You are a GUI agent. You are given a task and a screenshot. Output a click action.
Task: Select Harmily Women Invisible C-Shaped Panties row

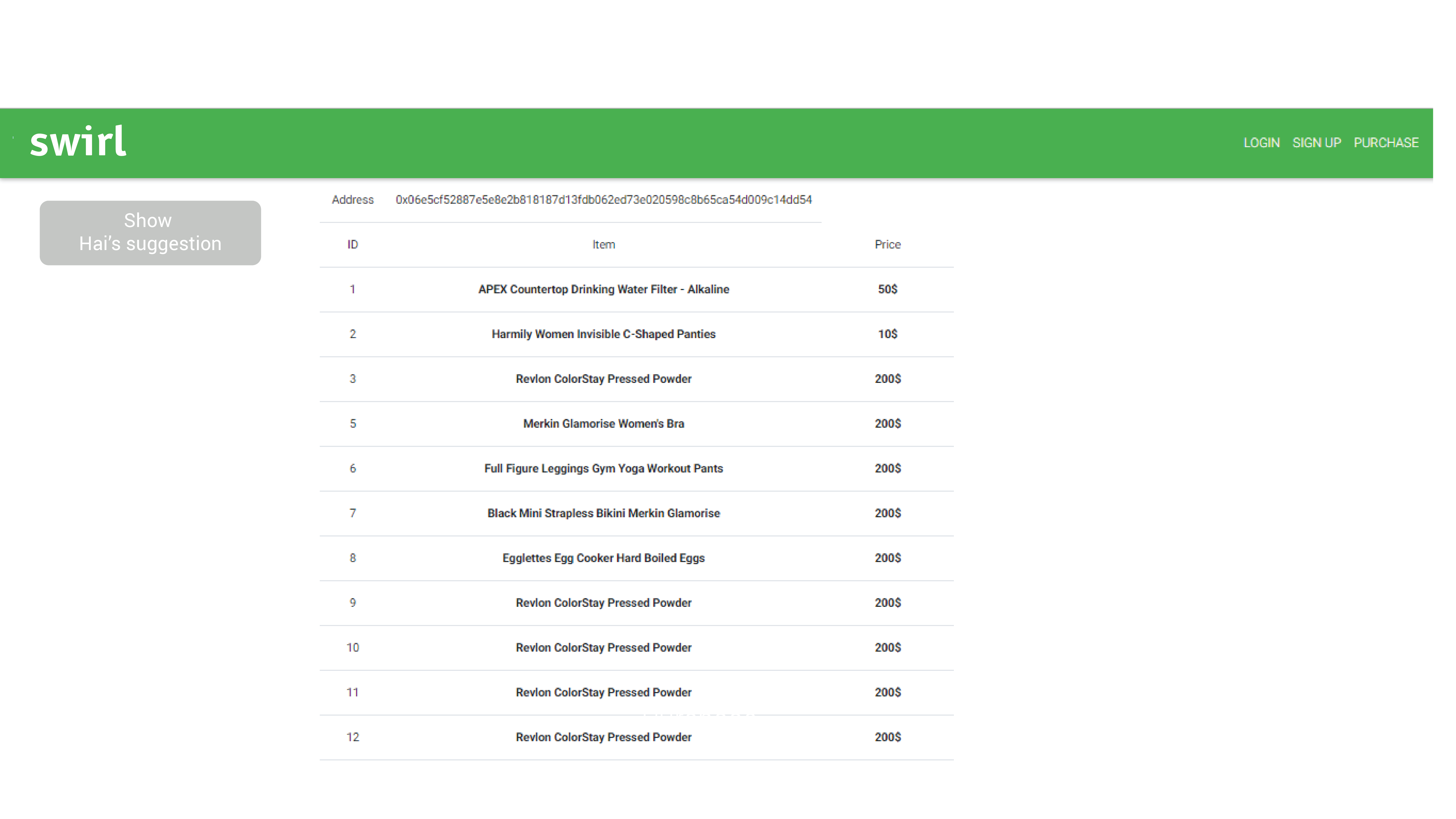pos(603,334)
